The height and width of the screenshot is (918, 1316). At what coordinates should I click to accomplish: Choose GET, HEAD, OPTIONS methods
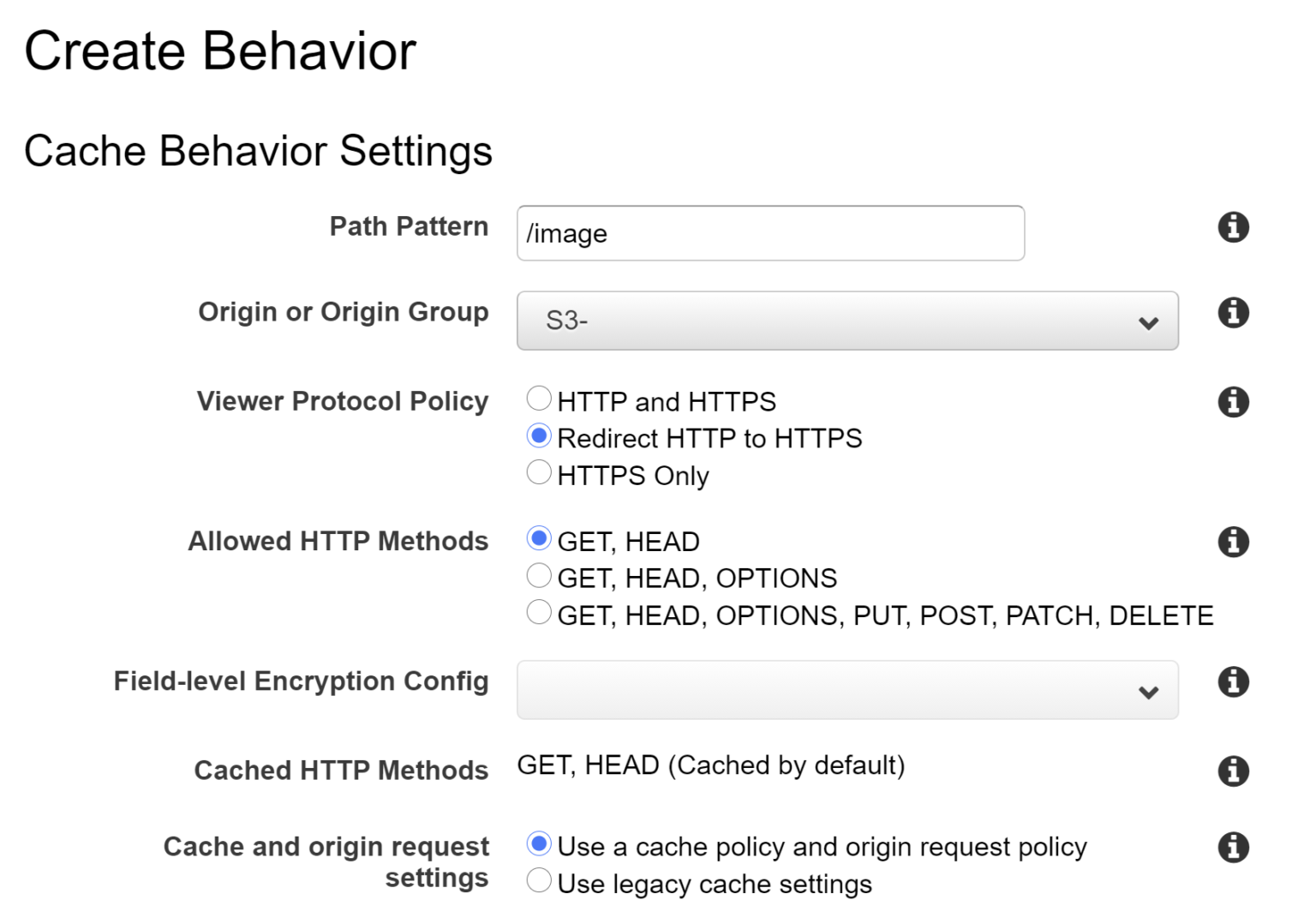pyautogui.click(x=539, y=576)
